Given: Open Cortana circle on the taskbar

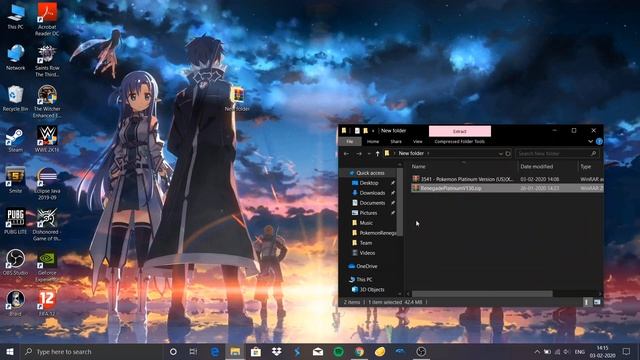Looking at the screenshot, I should [x=173, y=351].
